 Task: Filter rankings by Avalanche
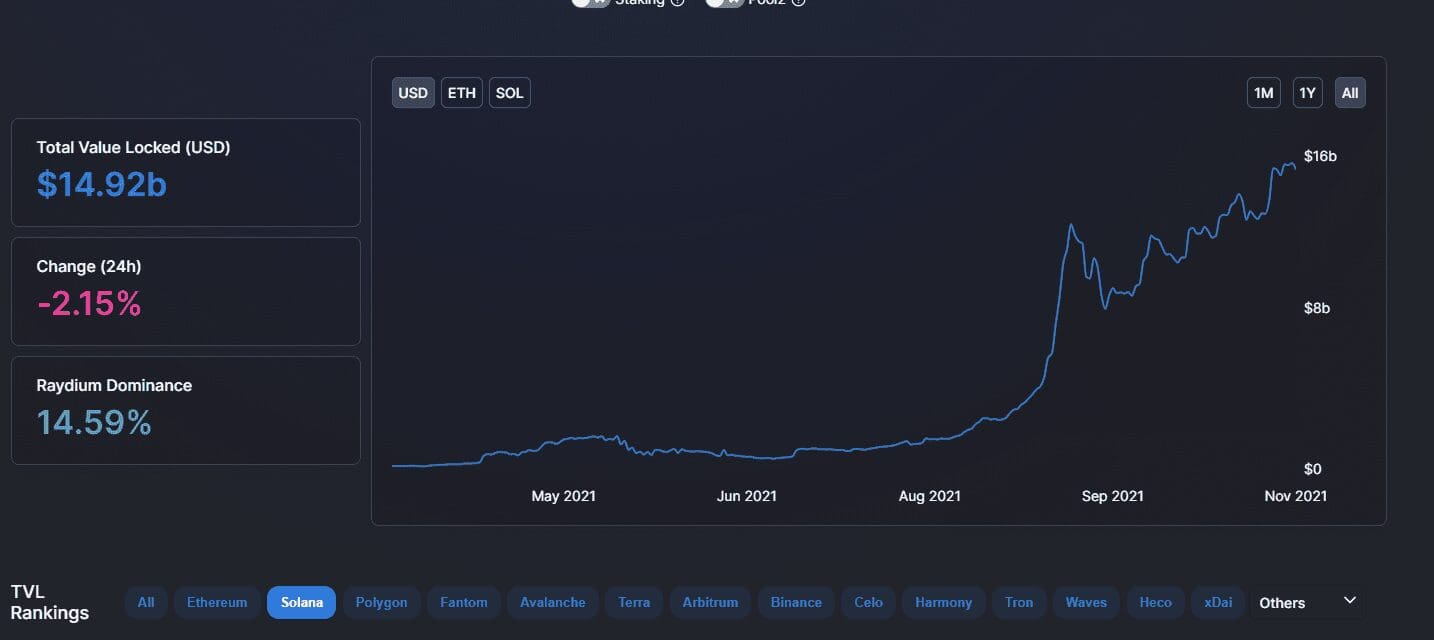point(553,602)
